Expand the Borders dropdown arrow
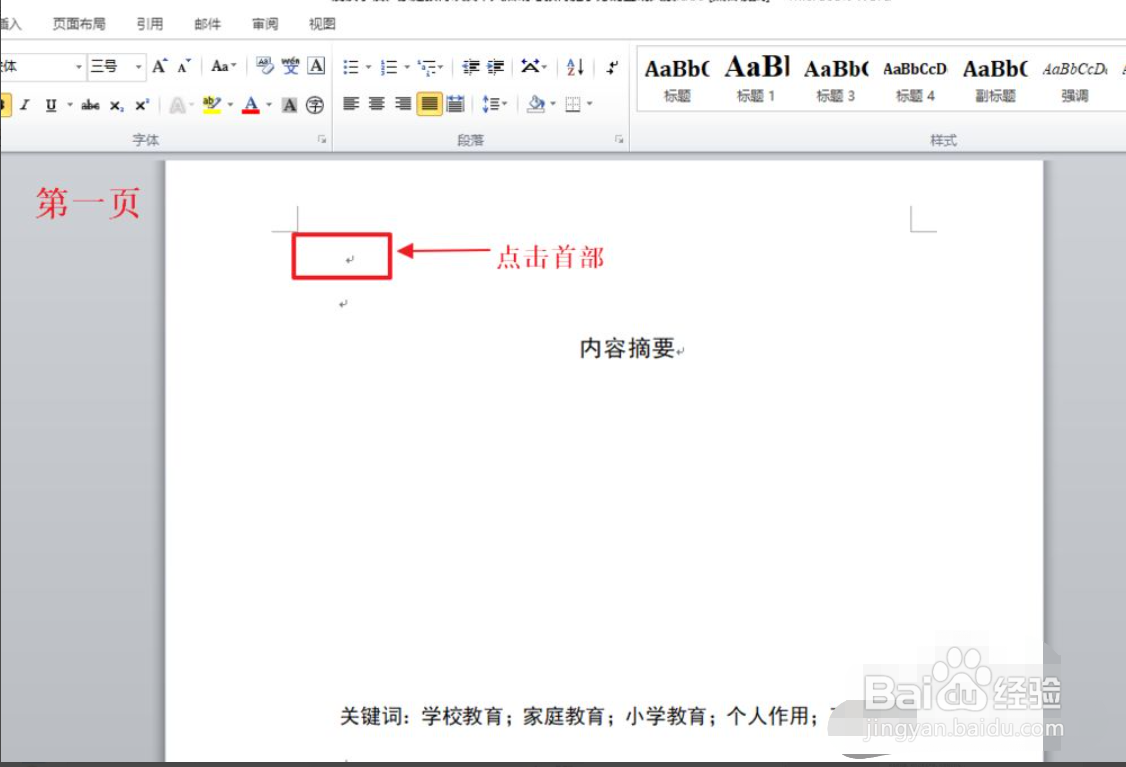1126x767 pixels. [x=590, y=104]
